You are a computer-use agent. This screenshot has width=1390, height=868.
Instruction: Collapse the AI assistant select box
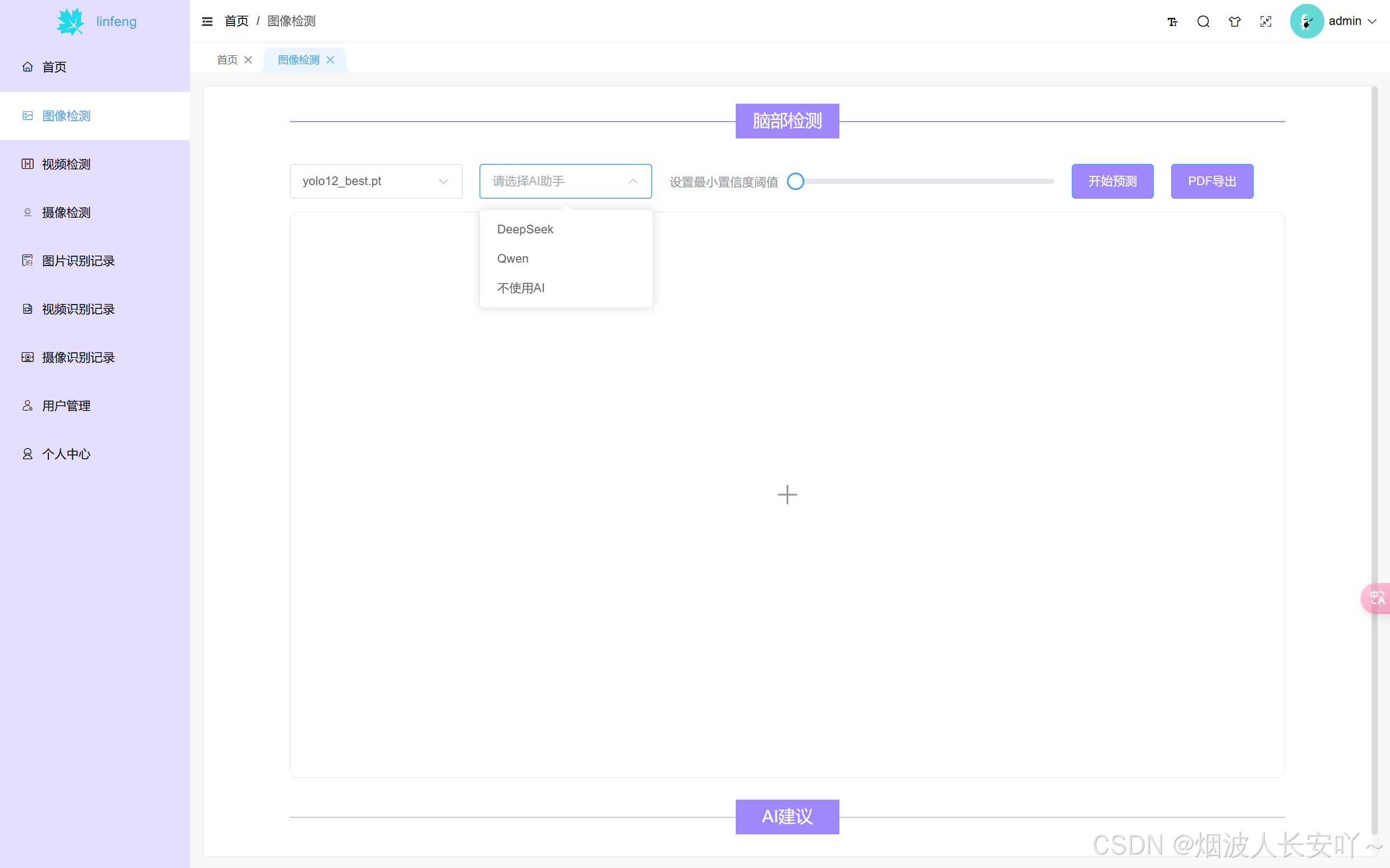coord(565,181)
